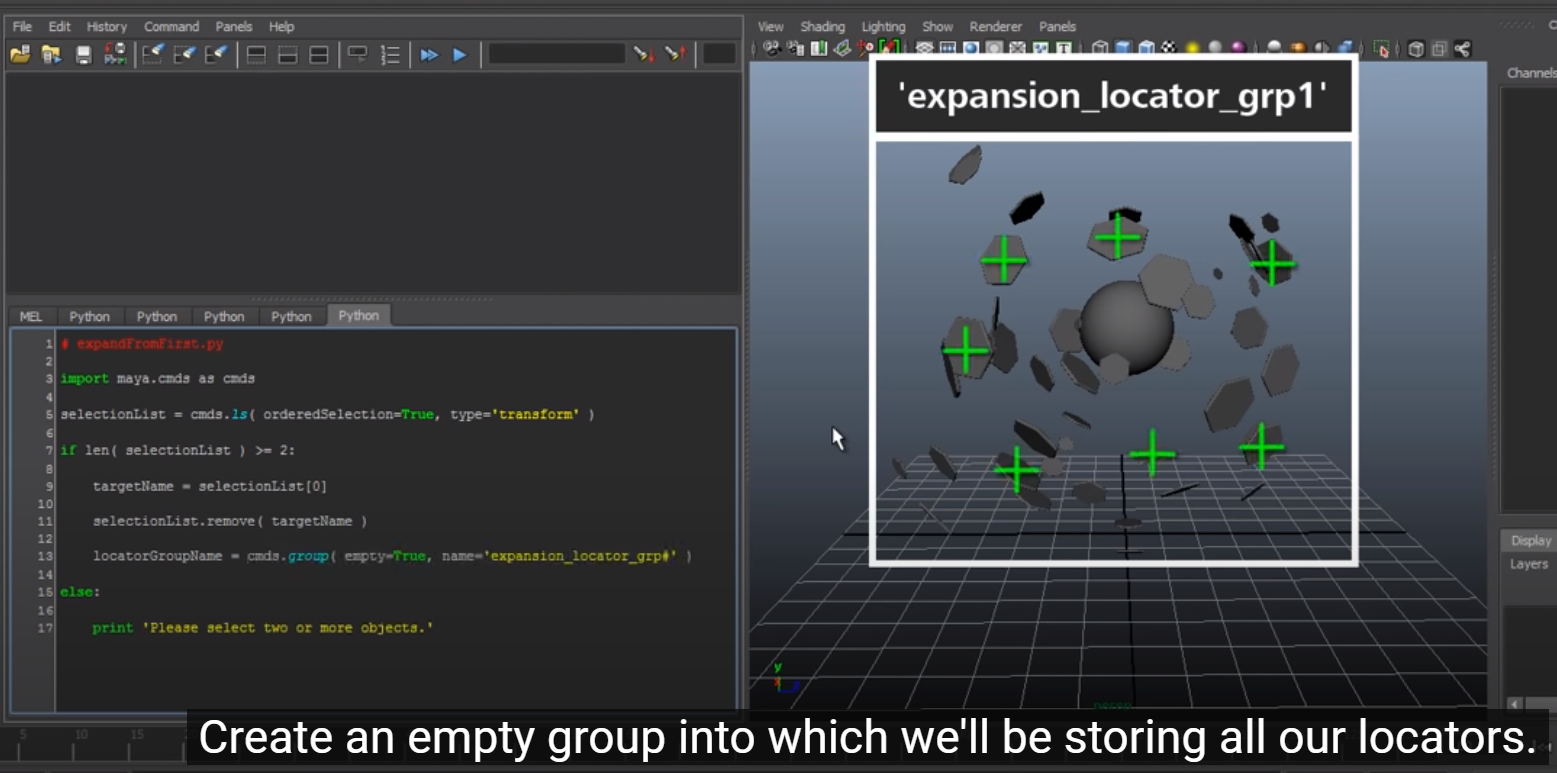The height and width of the screenshot is (773, 1557).
Task: Toggle the viewport Grid icon
Action: 923,48
